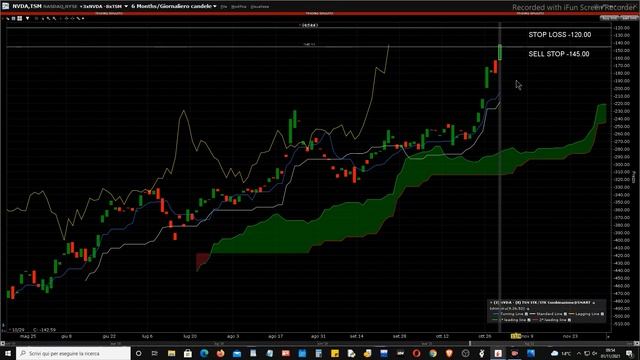Open the Windows Start menu

(x=7, y=353)
